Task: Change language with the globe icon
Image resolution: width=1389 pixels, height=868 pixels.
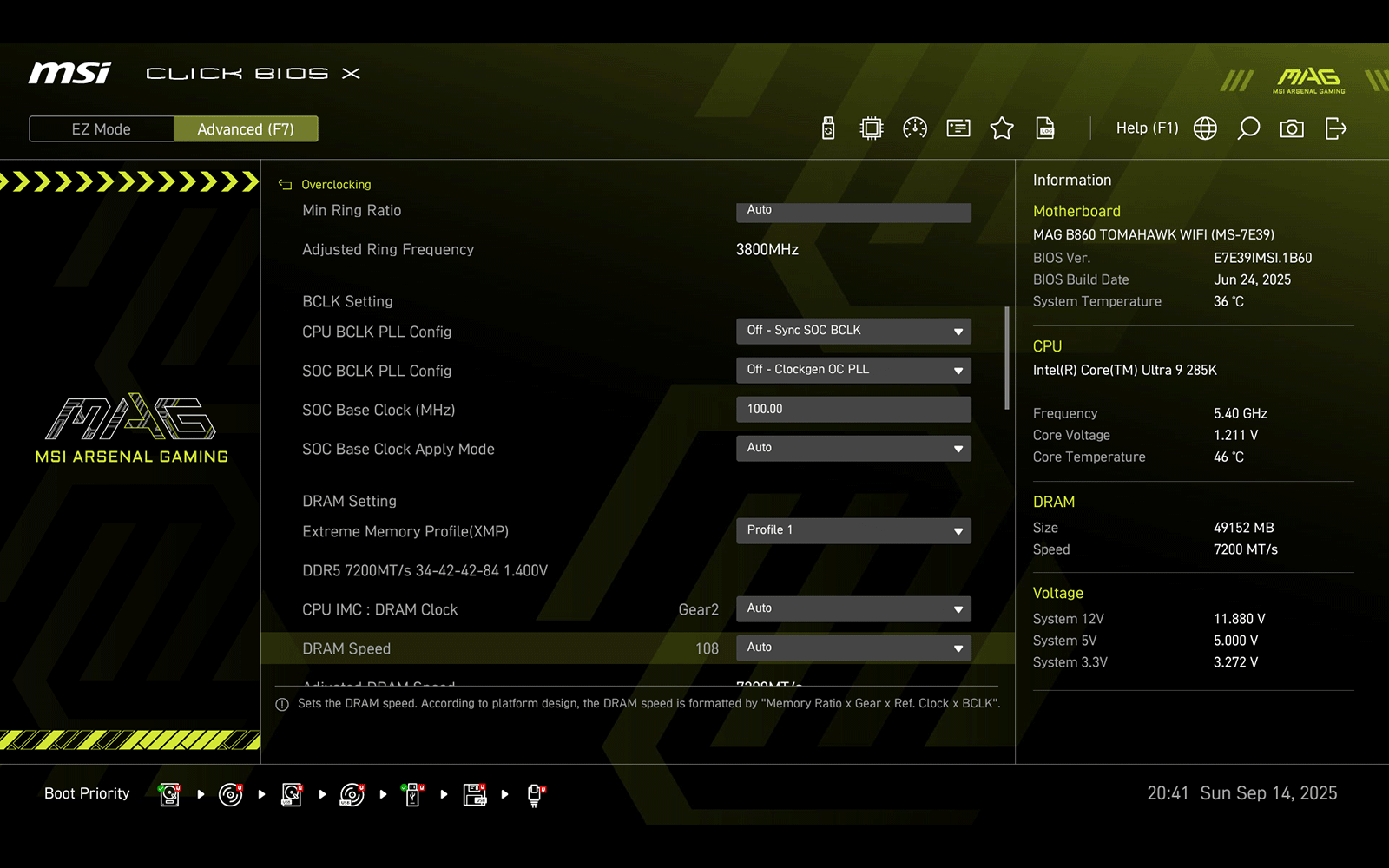Action: (1205, 128)
